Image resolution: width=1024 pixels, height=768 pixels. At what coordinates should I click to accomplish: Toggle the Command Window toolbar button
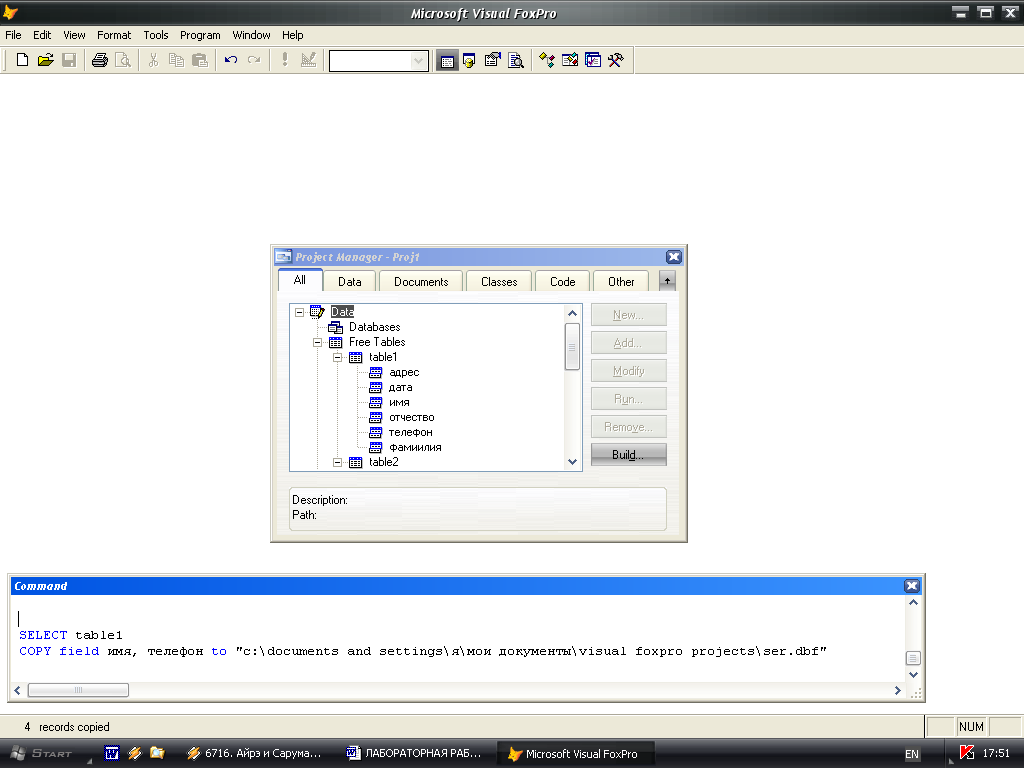coord(447,61)
